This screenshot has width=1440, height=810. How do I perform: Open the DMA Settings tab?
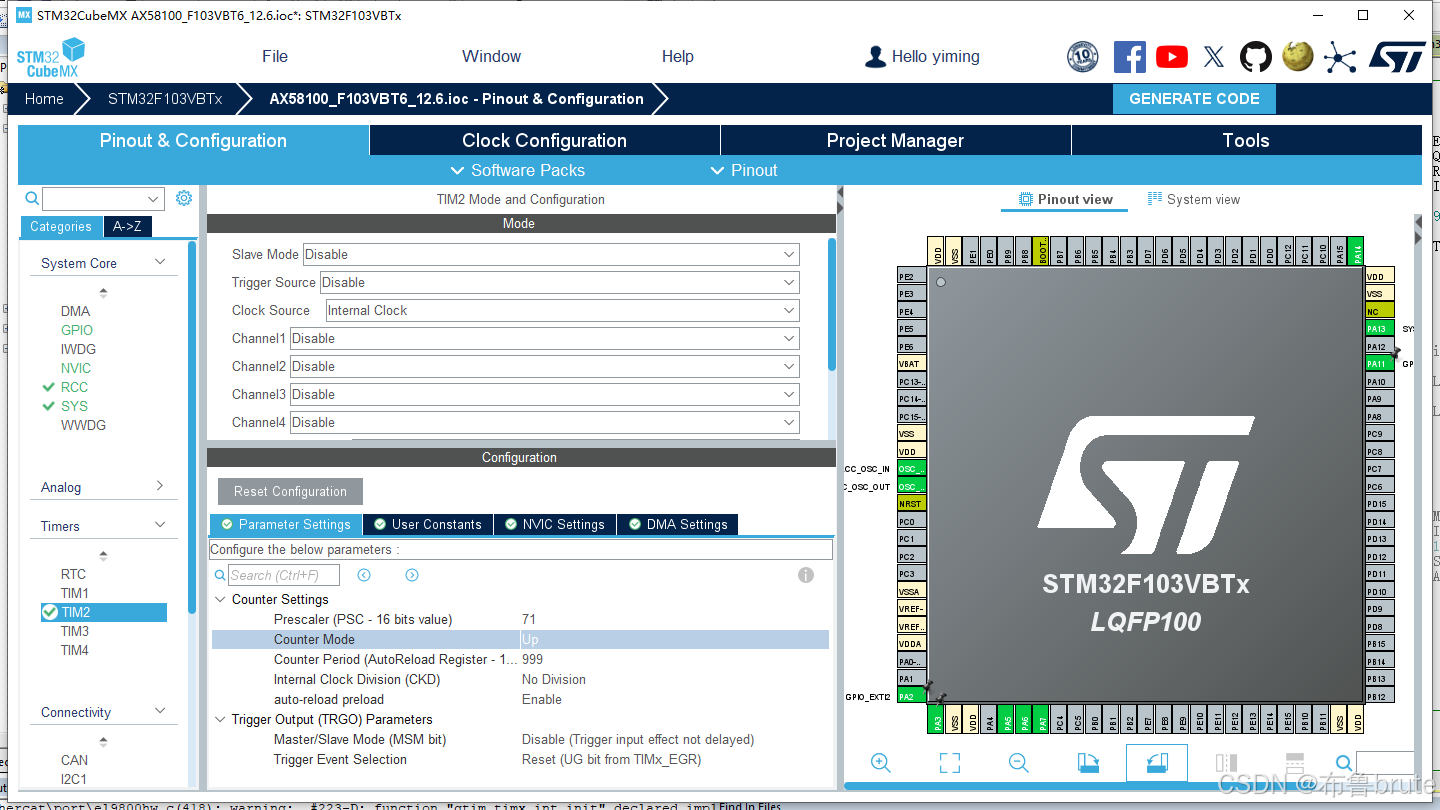678,524
